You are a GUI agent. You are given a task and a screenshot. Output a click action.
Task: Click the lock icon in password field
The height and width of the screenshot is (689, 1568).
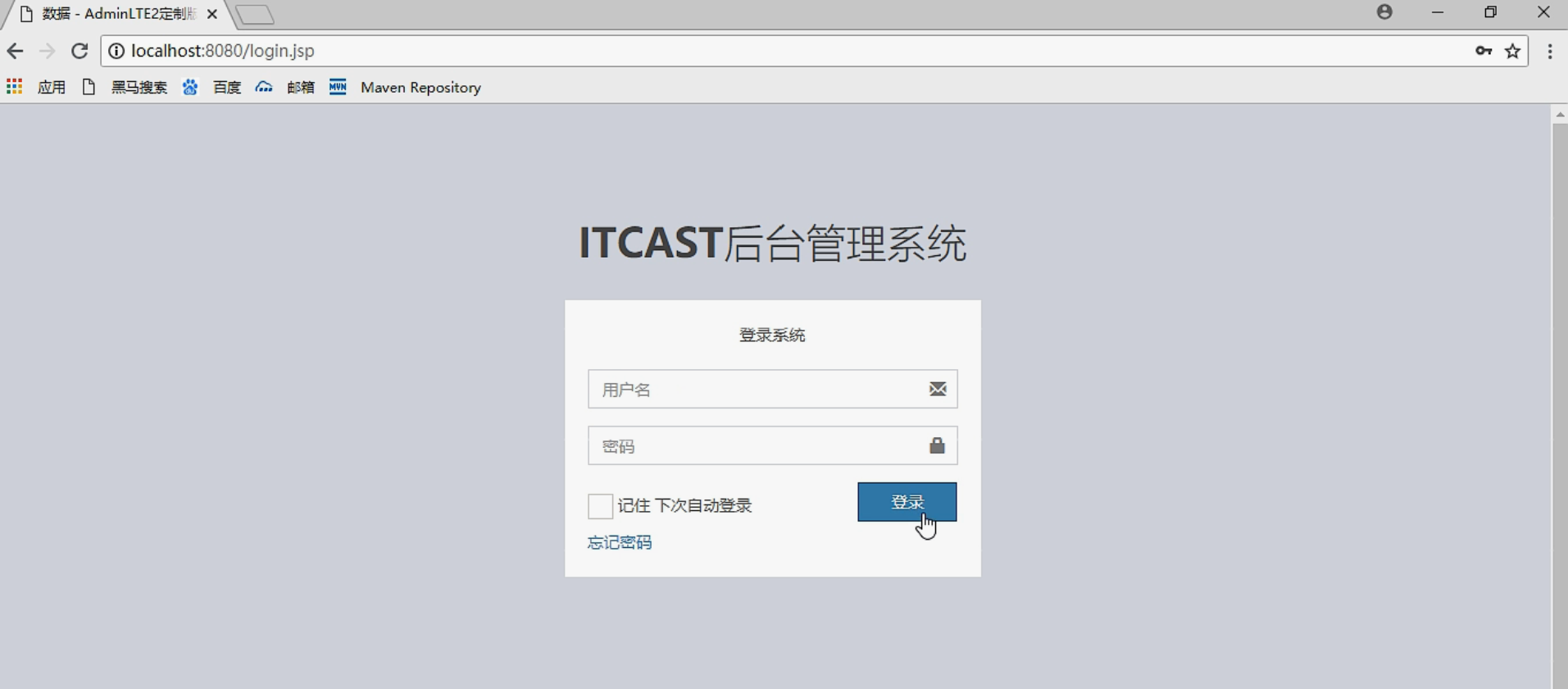[x=937, y=445]
